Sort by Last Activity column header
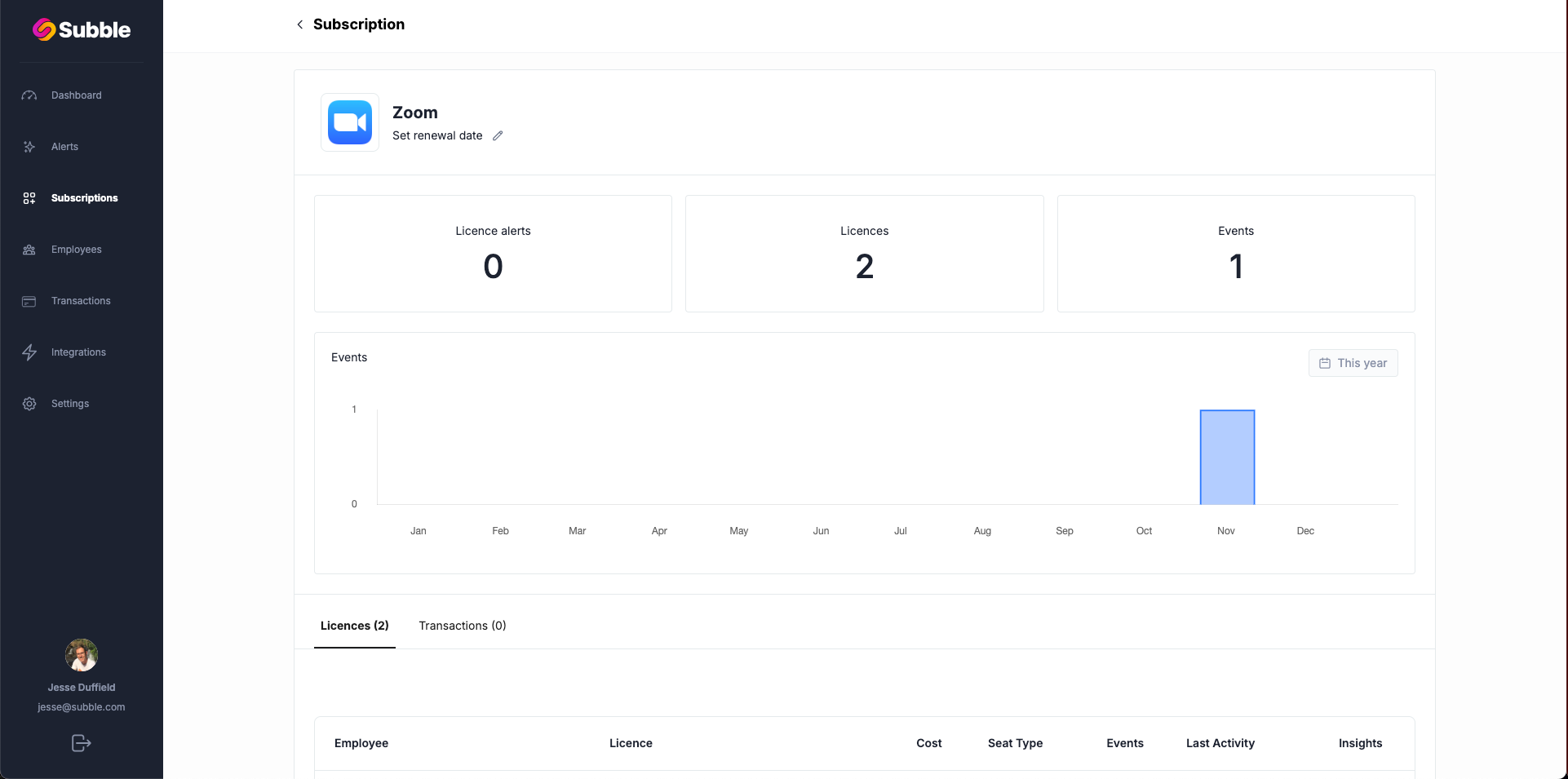1568x779 pixels. coord(1220,743)
